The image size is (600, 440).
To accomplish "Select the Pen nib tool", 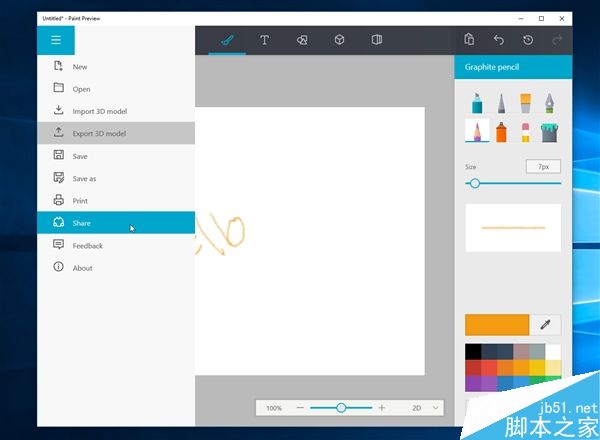I will pyautogui.click(x=549, y=103).
